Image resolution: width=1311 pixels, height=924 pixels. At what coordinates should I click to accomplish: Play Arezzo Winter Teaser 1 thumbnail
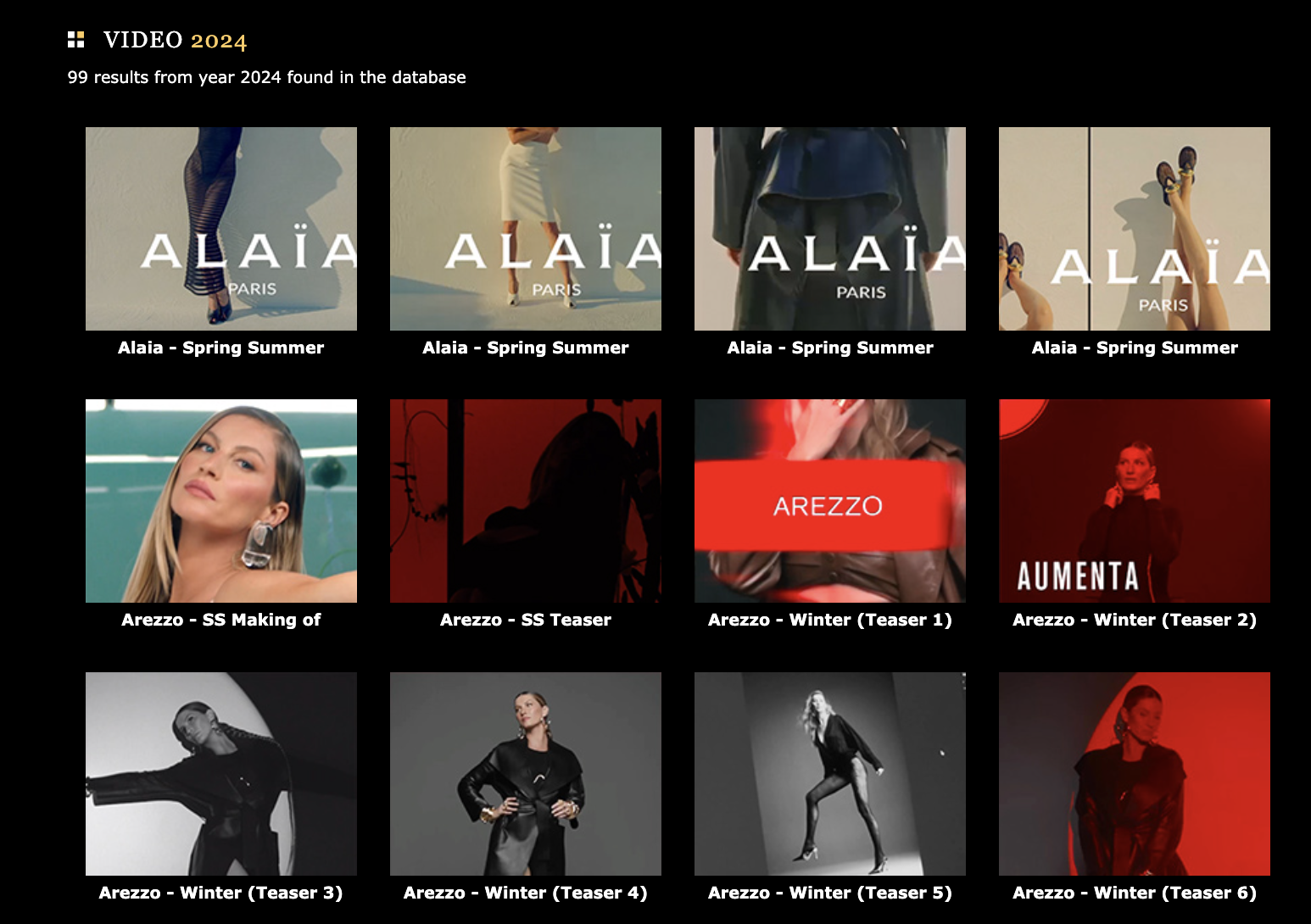[830, 501]
